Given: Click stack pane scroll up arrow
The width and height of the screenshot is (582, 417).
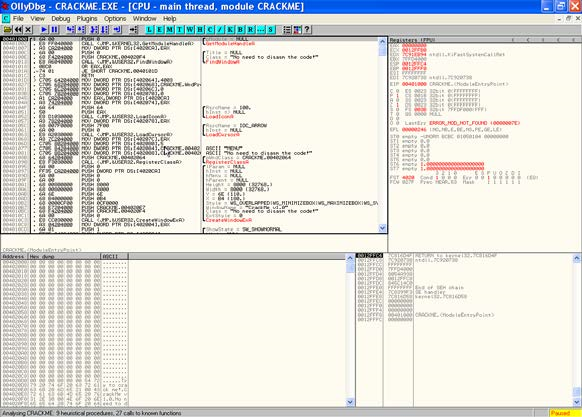Looking at the screenshot, I should click(576, 258).
